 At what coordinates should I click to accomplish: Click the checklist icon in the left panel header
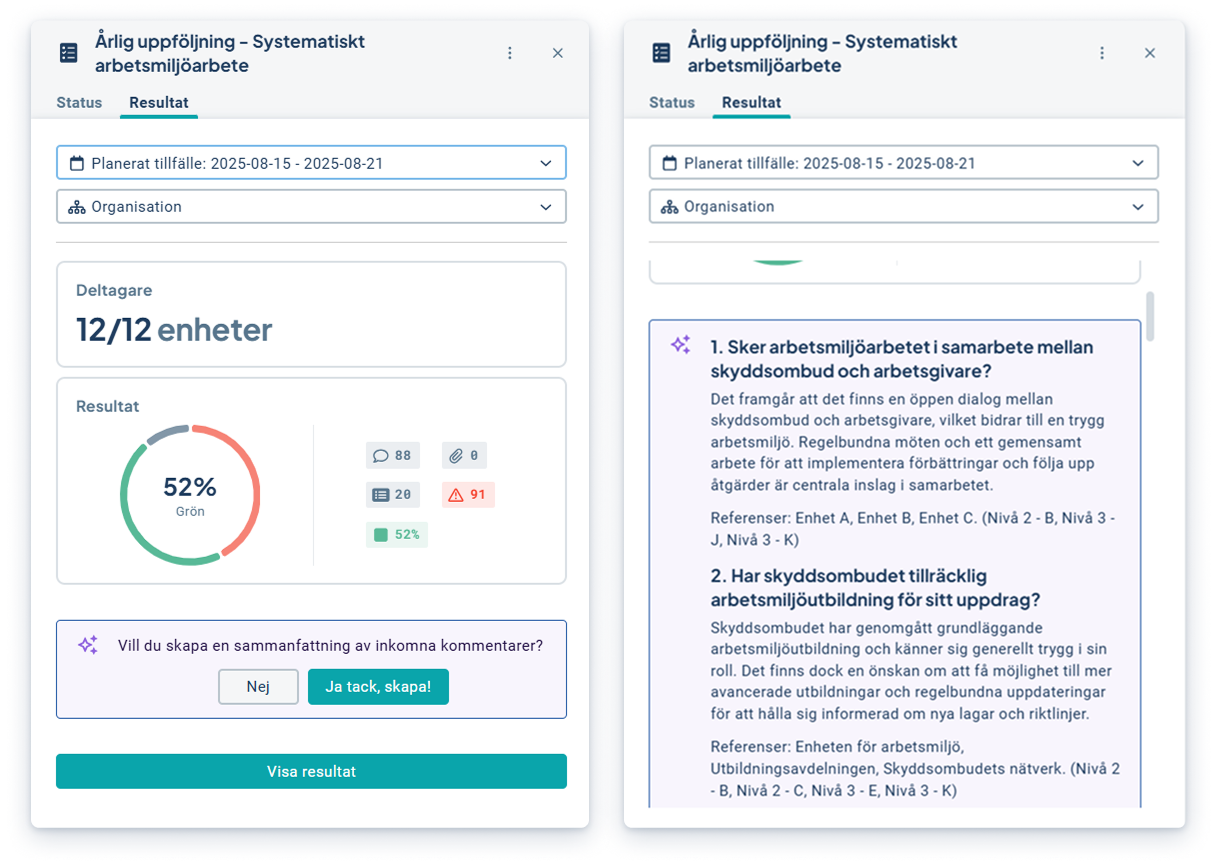(x=69, y=53)
